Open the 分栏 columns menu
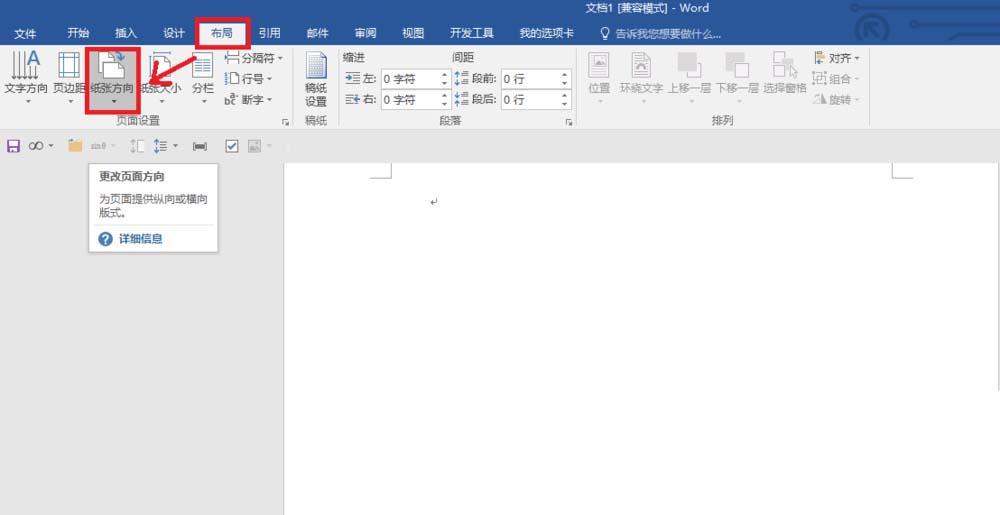The height and width of the screenshot is (515, 1000). click(203, 78)
